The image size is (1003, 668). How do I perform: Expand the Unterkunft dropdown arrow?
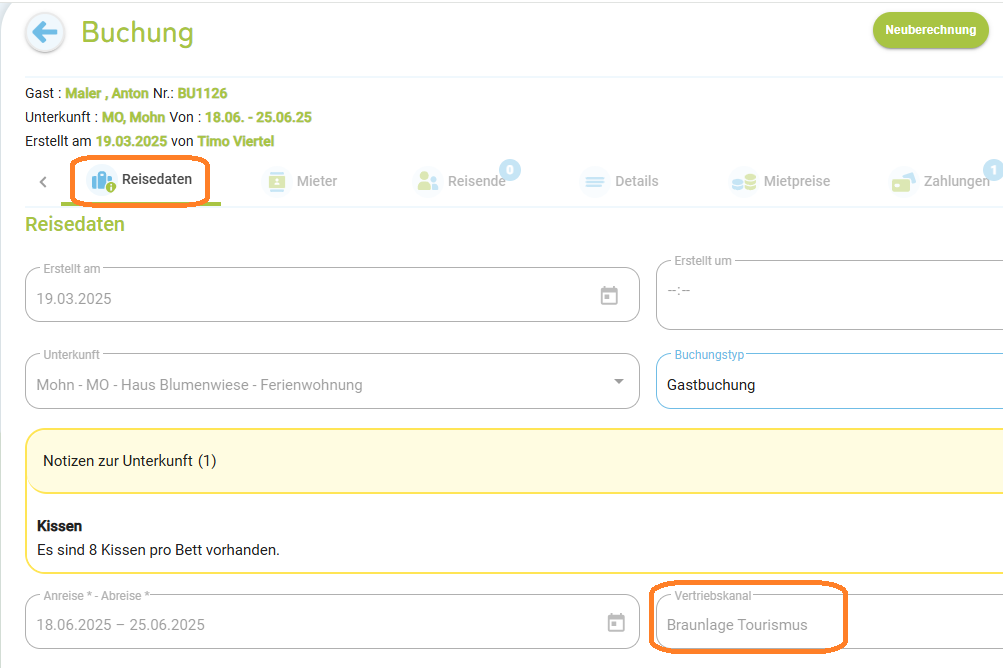pos(619,381)
